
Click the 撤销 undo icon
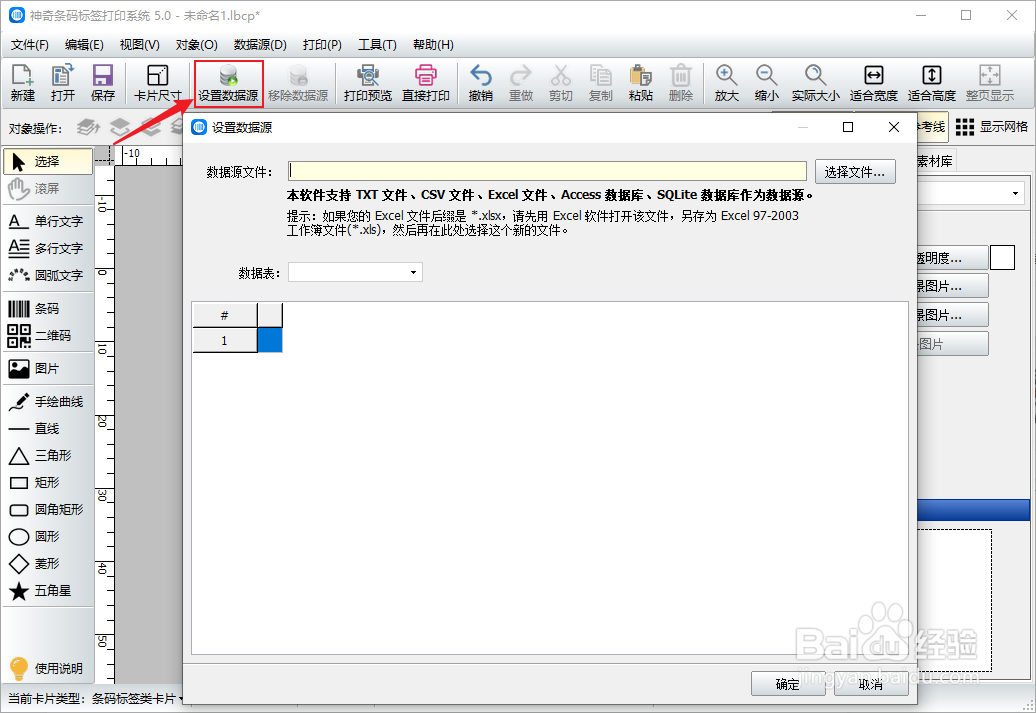point(480,83)
